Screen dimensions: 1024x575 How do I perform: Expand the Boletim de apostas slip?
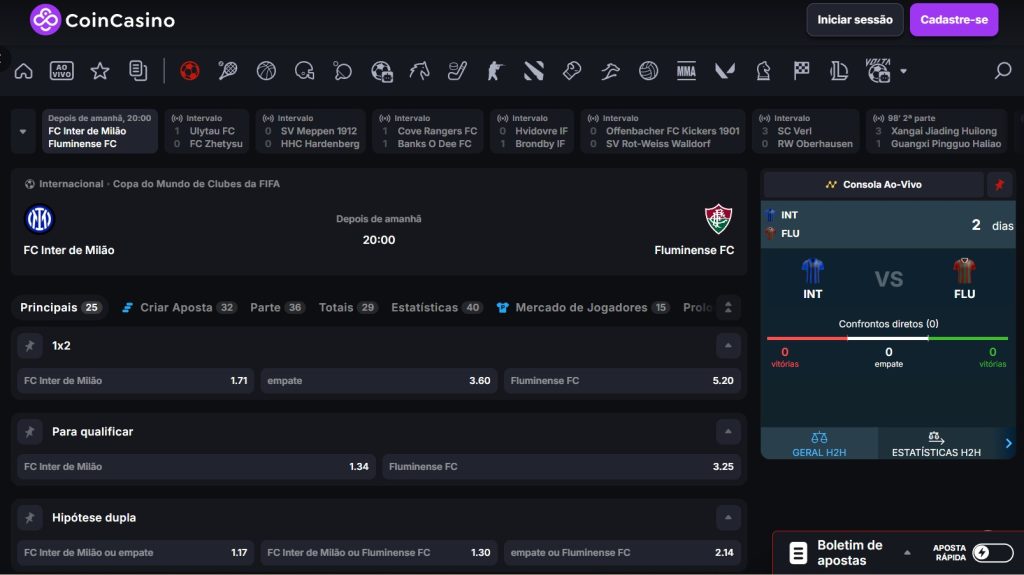point(907,553)
